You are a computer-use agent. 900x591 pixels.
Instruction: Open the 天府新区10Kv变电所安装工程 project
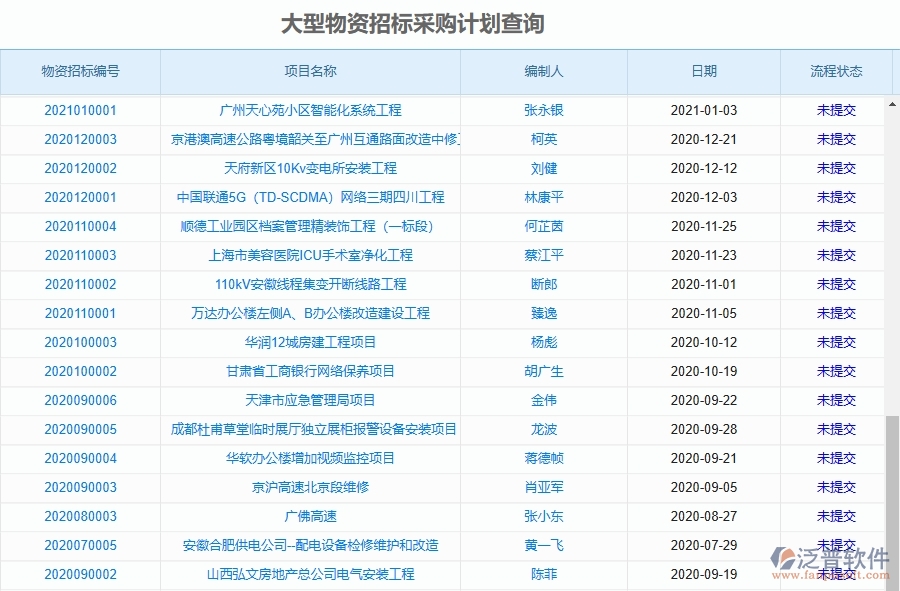[x=312, y=168]
